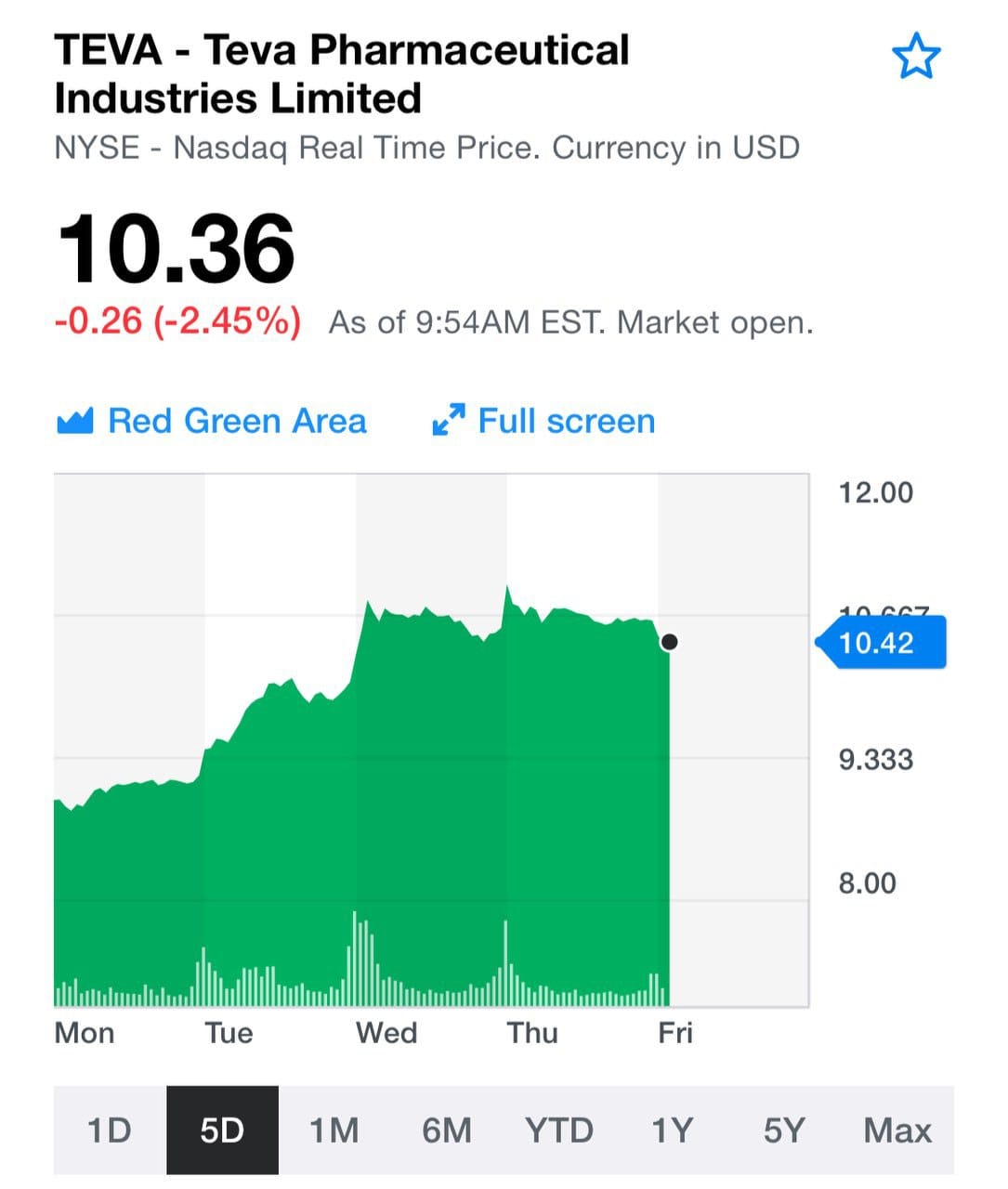Click the 10.36 current price
This screenshot has width=1008, height=1189.
tap(176, 248)
